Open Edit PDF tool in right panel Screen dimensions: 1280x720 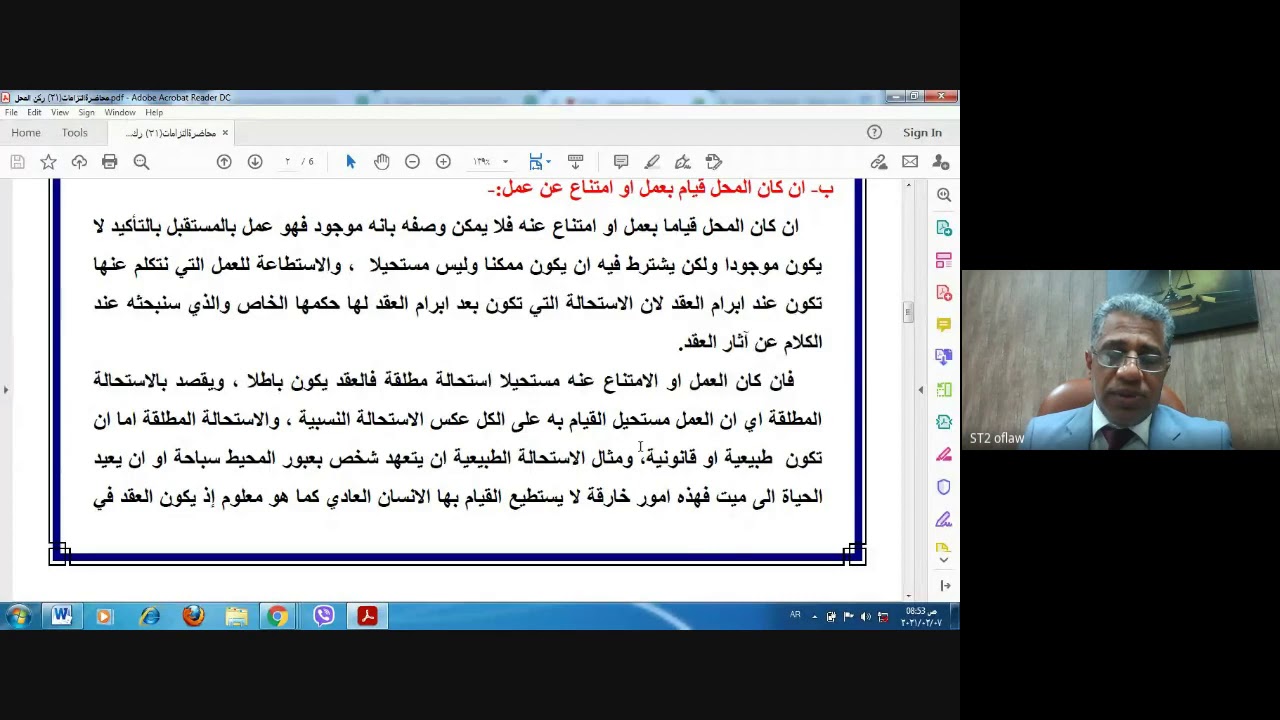(944, 260)
